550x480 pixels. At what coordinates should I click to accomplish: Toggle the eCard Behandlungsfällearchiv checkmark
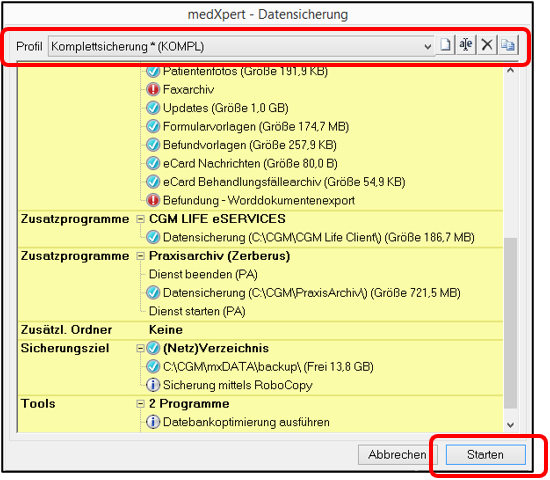coord(153,182)
